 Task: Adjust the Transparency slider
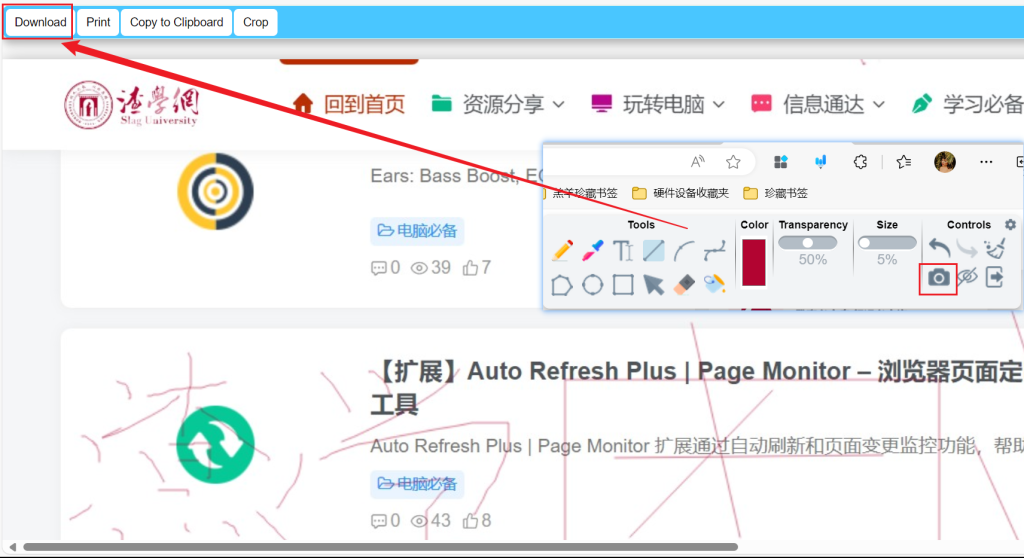click(808, 243)
